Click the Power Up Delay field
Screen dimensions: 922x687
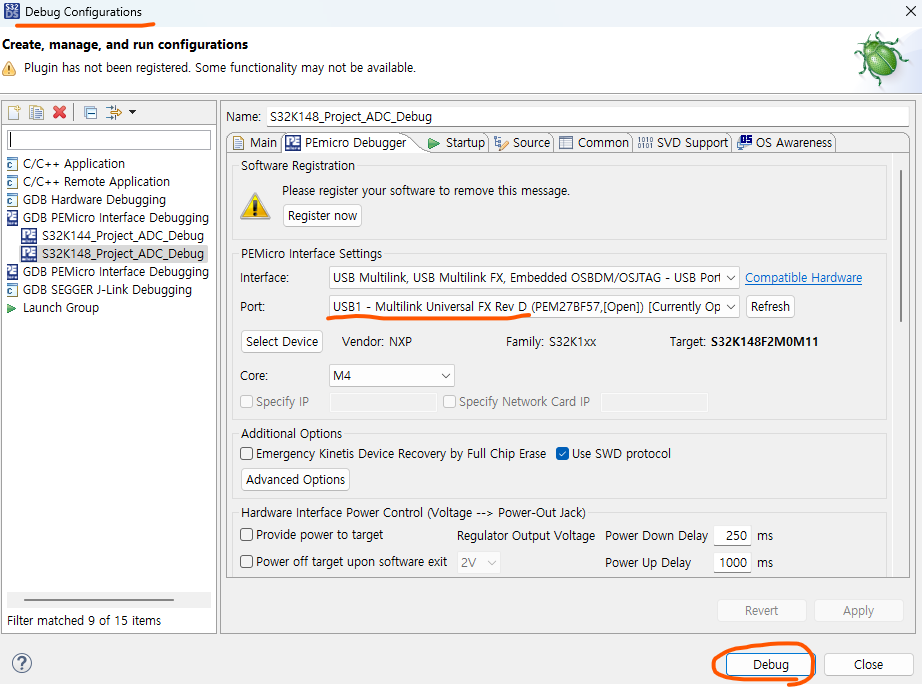pyautogui.click(x=733, y=562)
